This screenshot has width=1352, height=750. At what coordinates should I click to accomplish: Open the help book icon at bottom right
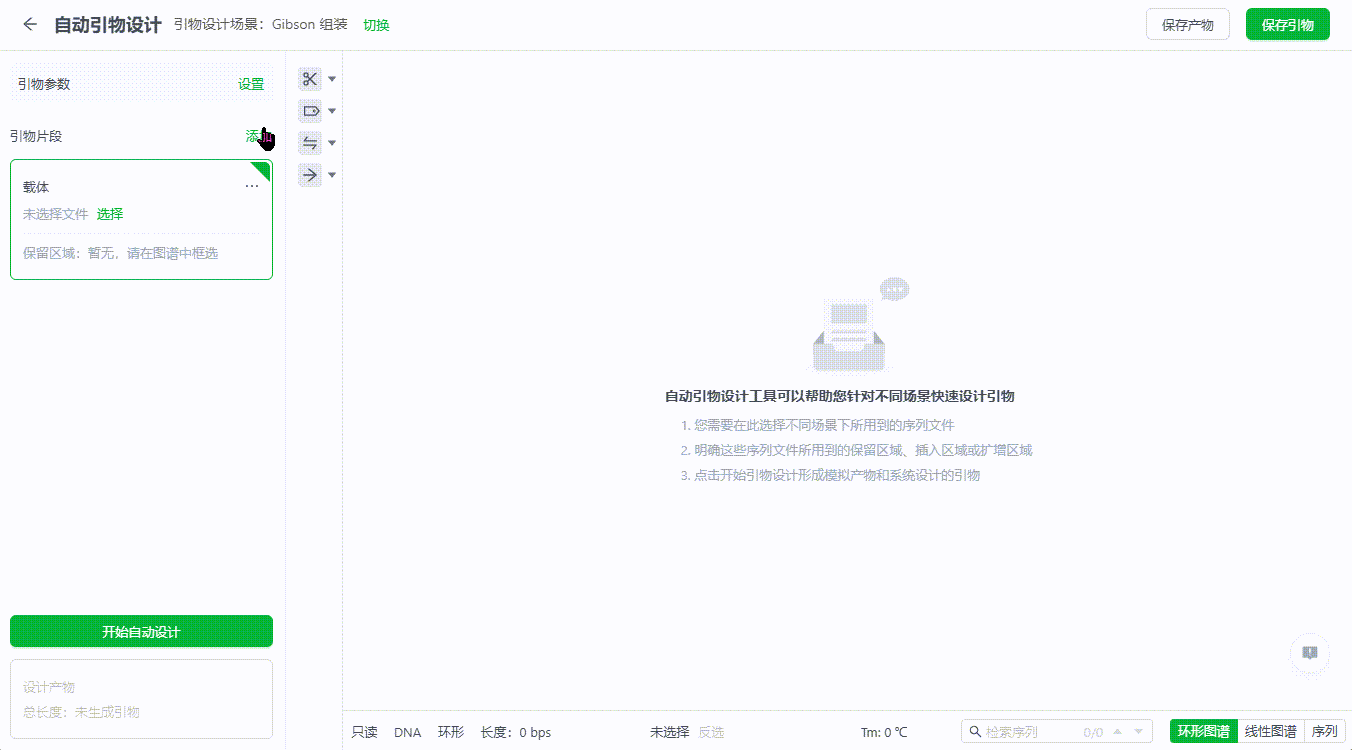[1310, 655]
